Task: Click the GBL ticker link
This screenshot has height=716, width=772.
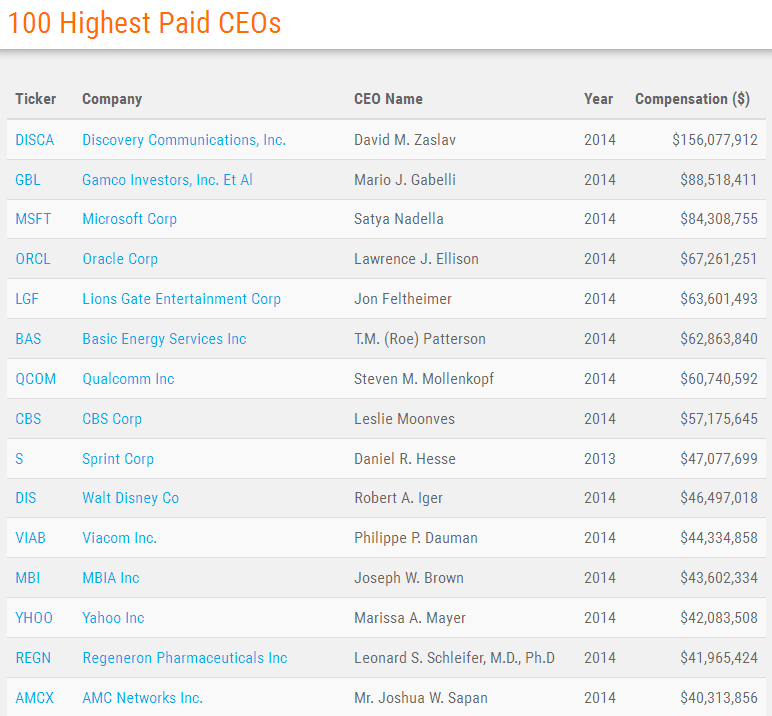Action: point(28,180)
